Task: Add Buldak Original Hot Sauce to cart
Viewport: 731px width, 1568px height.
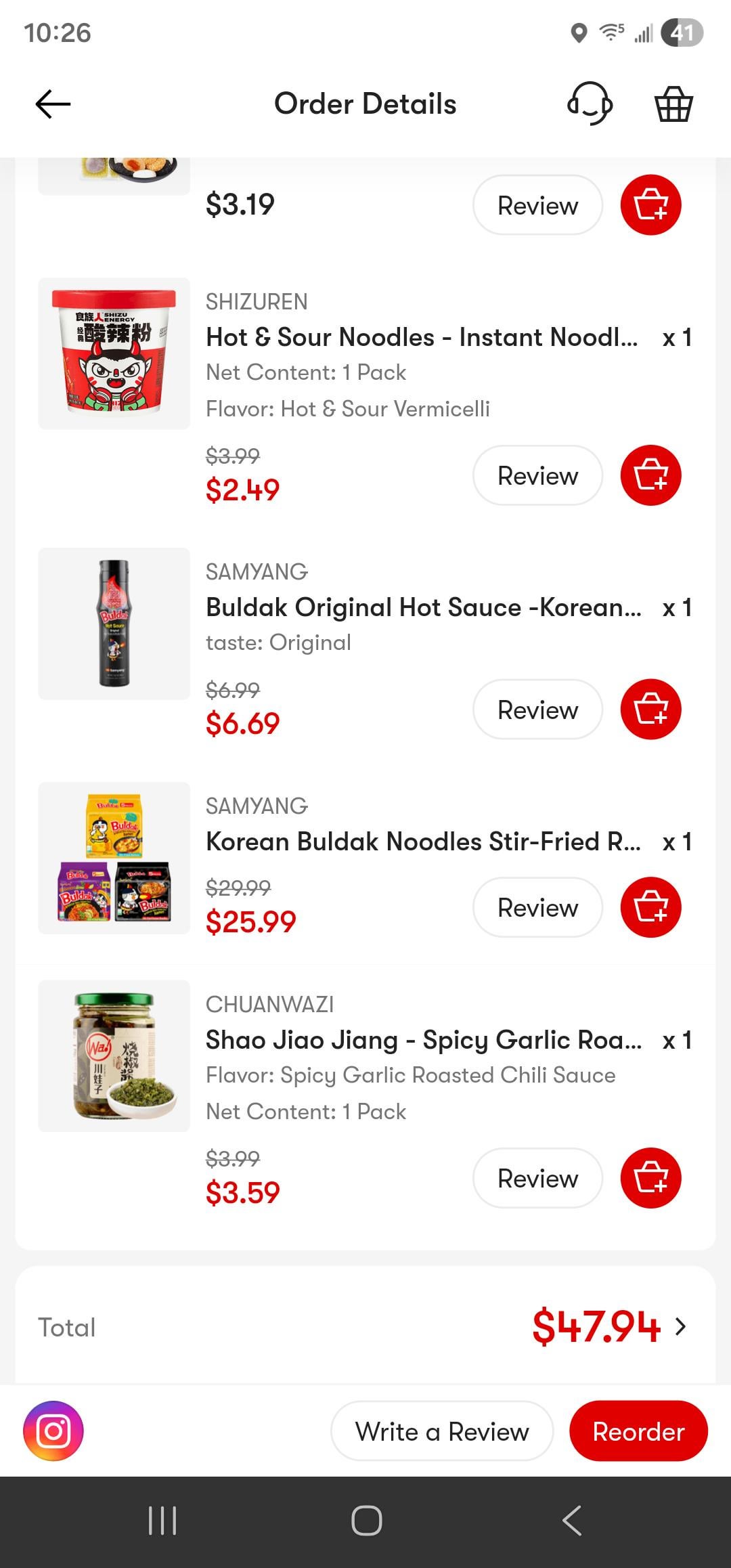Action: pyautogui.click(x=650, y=710)
